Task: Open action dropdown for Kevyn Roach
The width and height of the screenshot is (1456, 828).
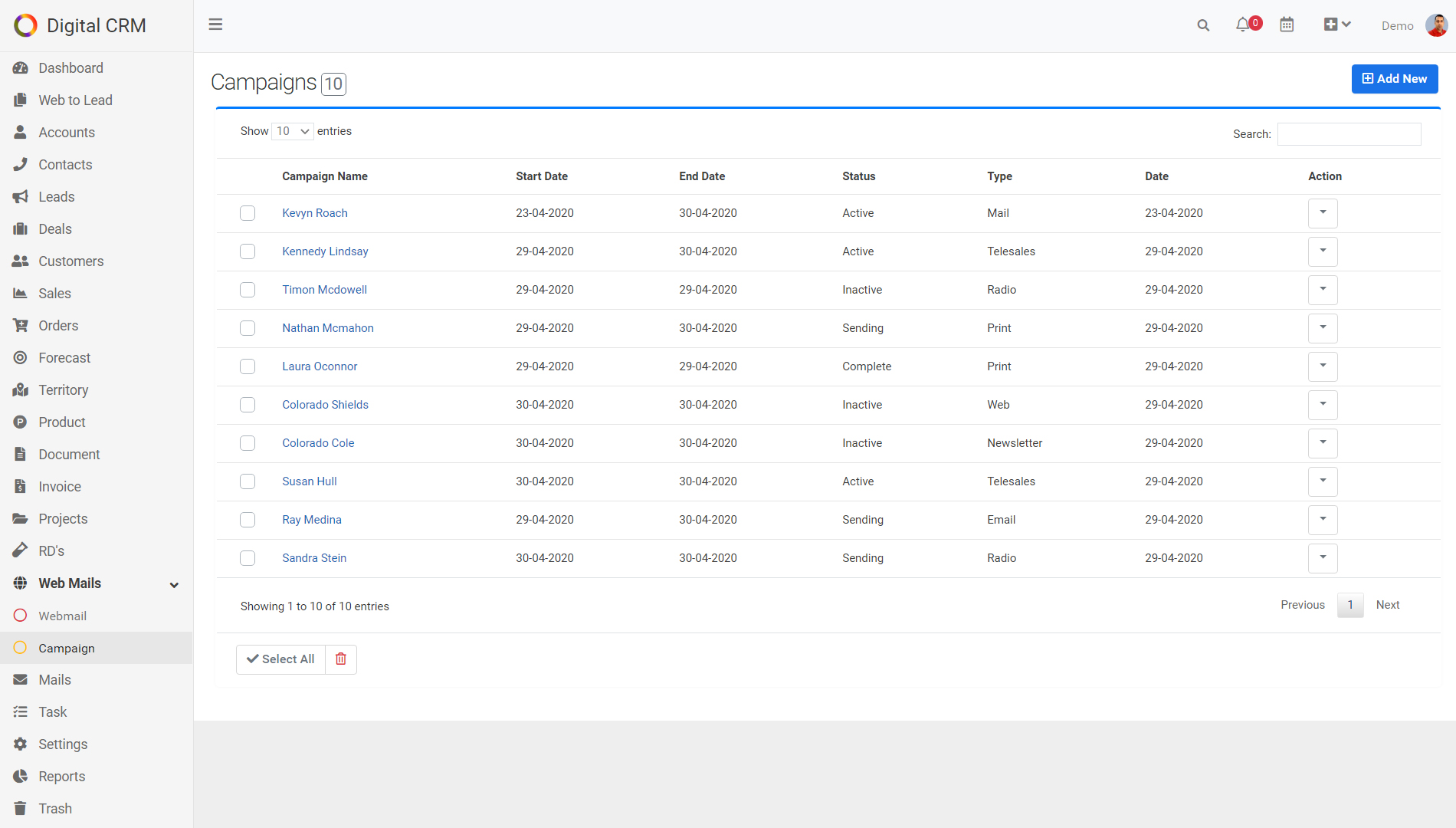Action: (1323, 213)
